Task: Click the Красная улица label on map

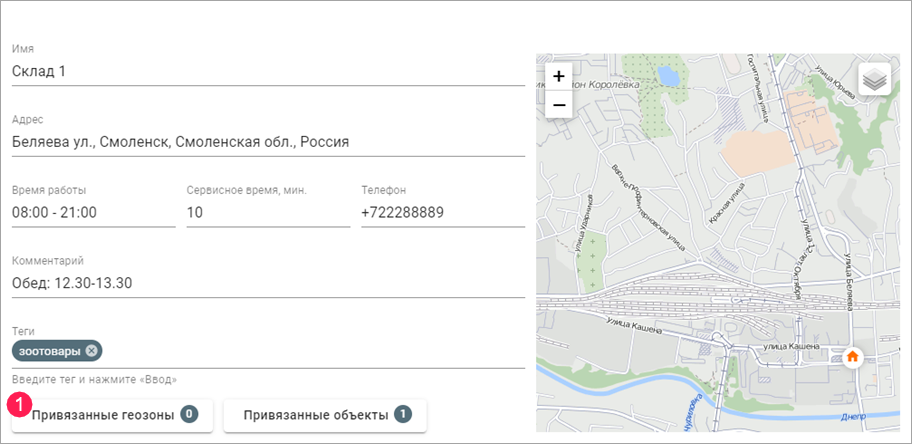Action: coord(728,208)
